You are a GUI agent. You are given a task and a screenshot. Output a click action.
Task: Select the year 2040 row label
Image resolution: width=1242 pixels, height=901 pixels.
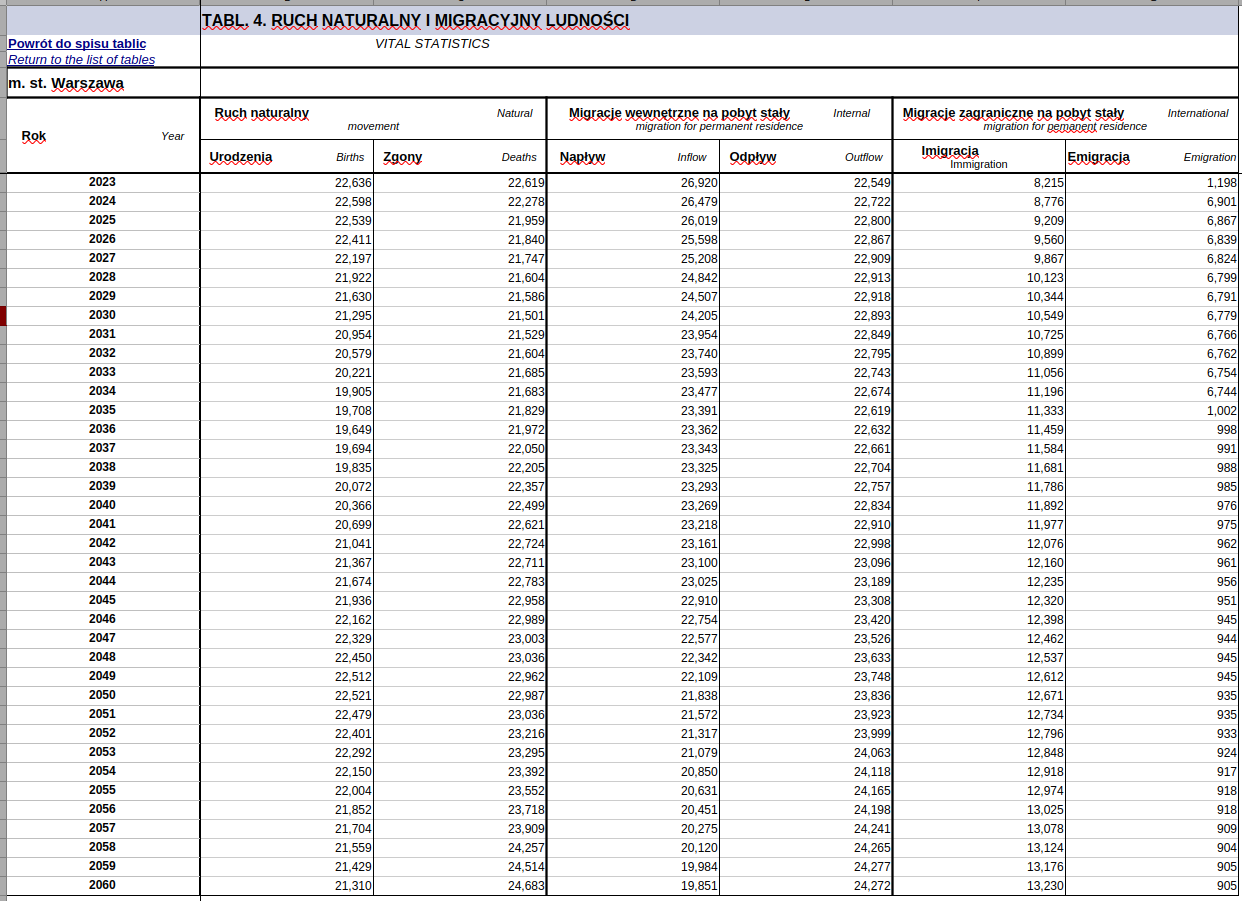[102, 505]
